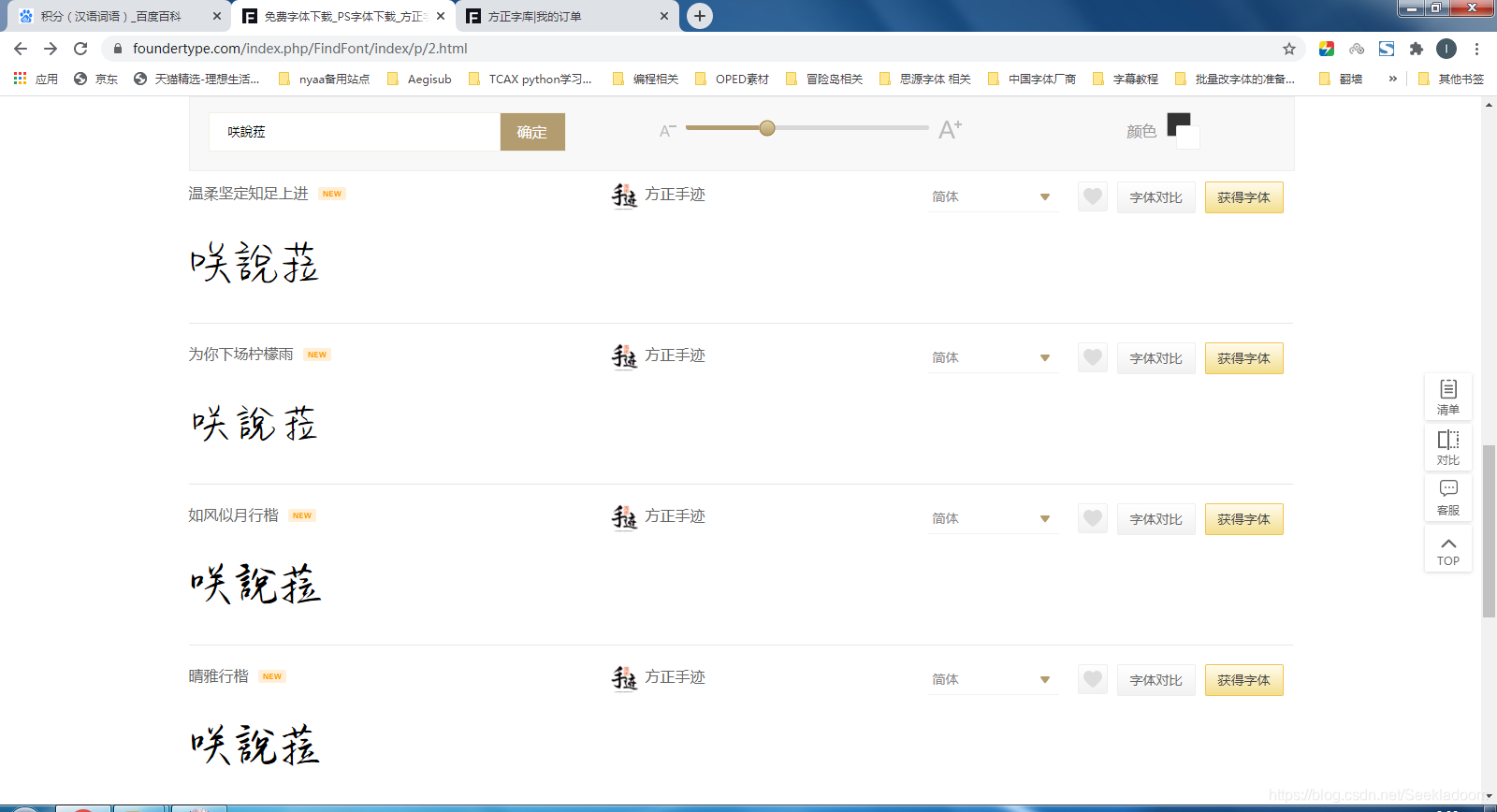Open the 对比 compare sidebar icon

pyautogui.click(x=1448, y=447)
